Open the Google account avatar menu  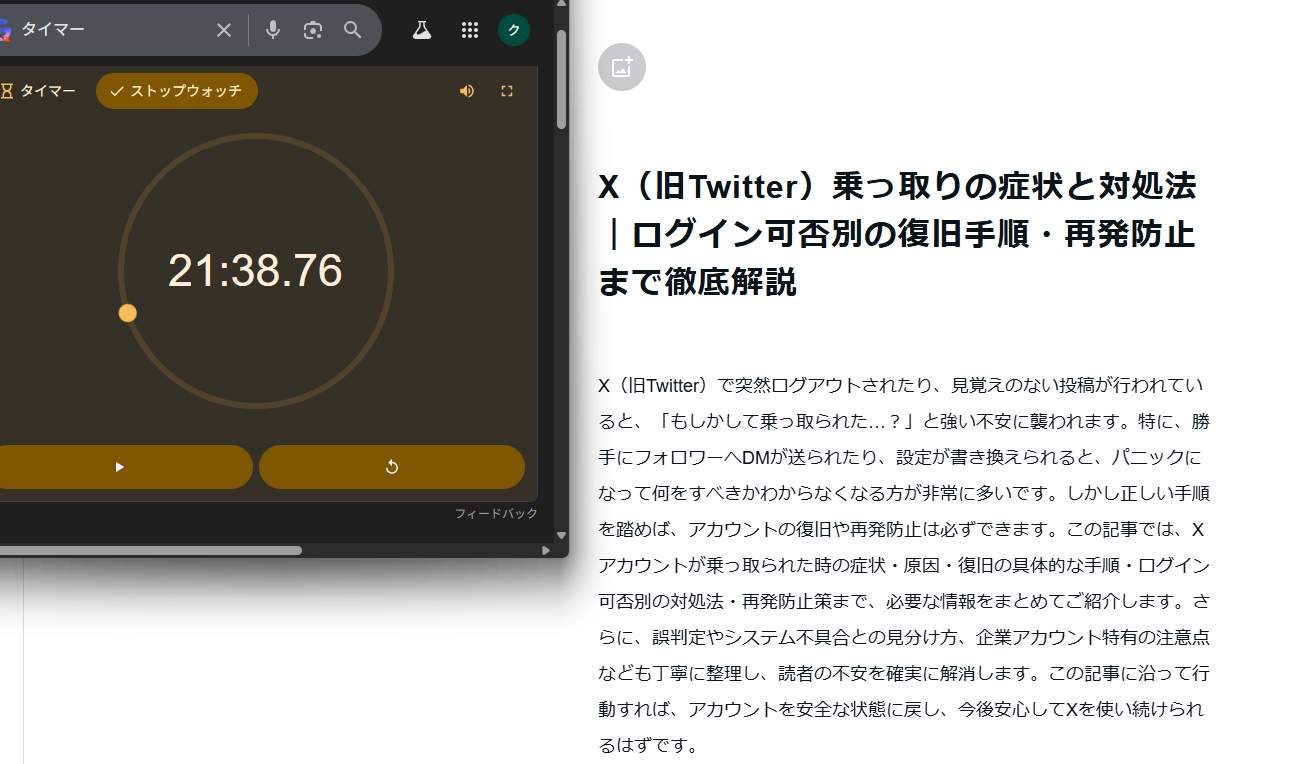tap(514, 30)
